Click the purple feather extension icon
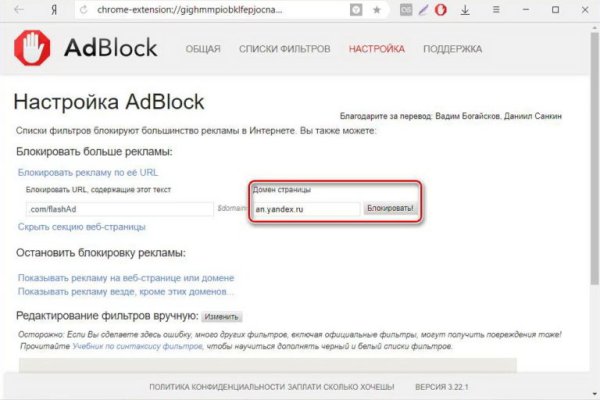The width and height of the screenshot is (600, 400). 423,10
